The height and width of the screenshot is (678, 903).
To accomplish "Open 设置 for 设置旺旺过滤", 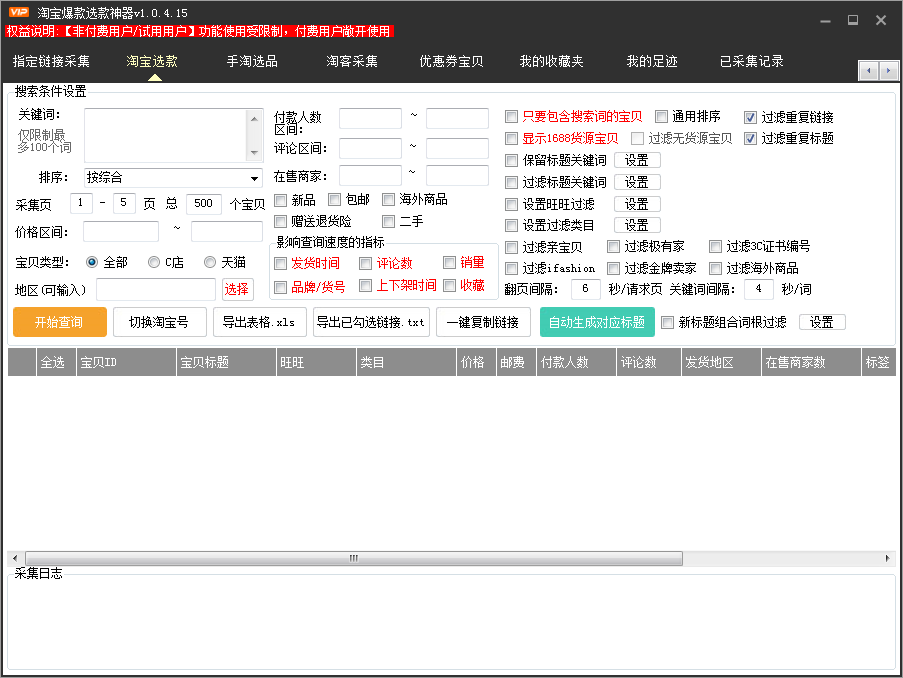I will [637, 204].
